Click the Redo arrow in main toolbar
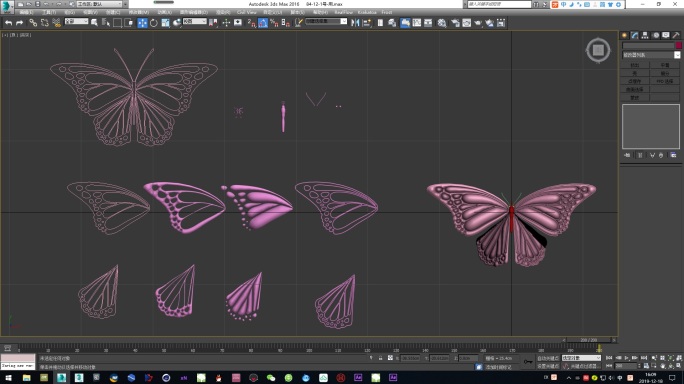This screenshot has height=384, width=684. pos(19,23)
